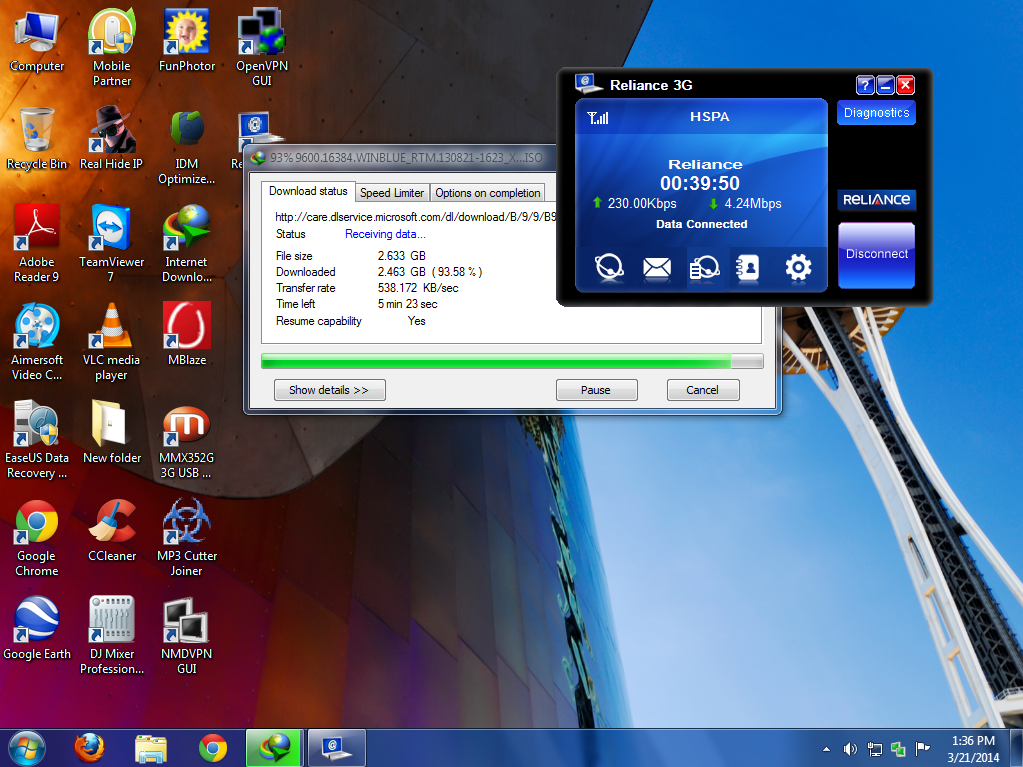This screenshot has width=1023, height=767.
Task: Open phonebook contacts icon in Reliance 3G
Action: 748,267
